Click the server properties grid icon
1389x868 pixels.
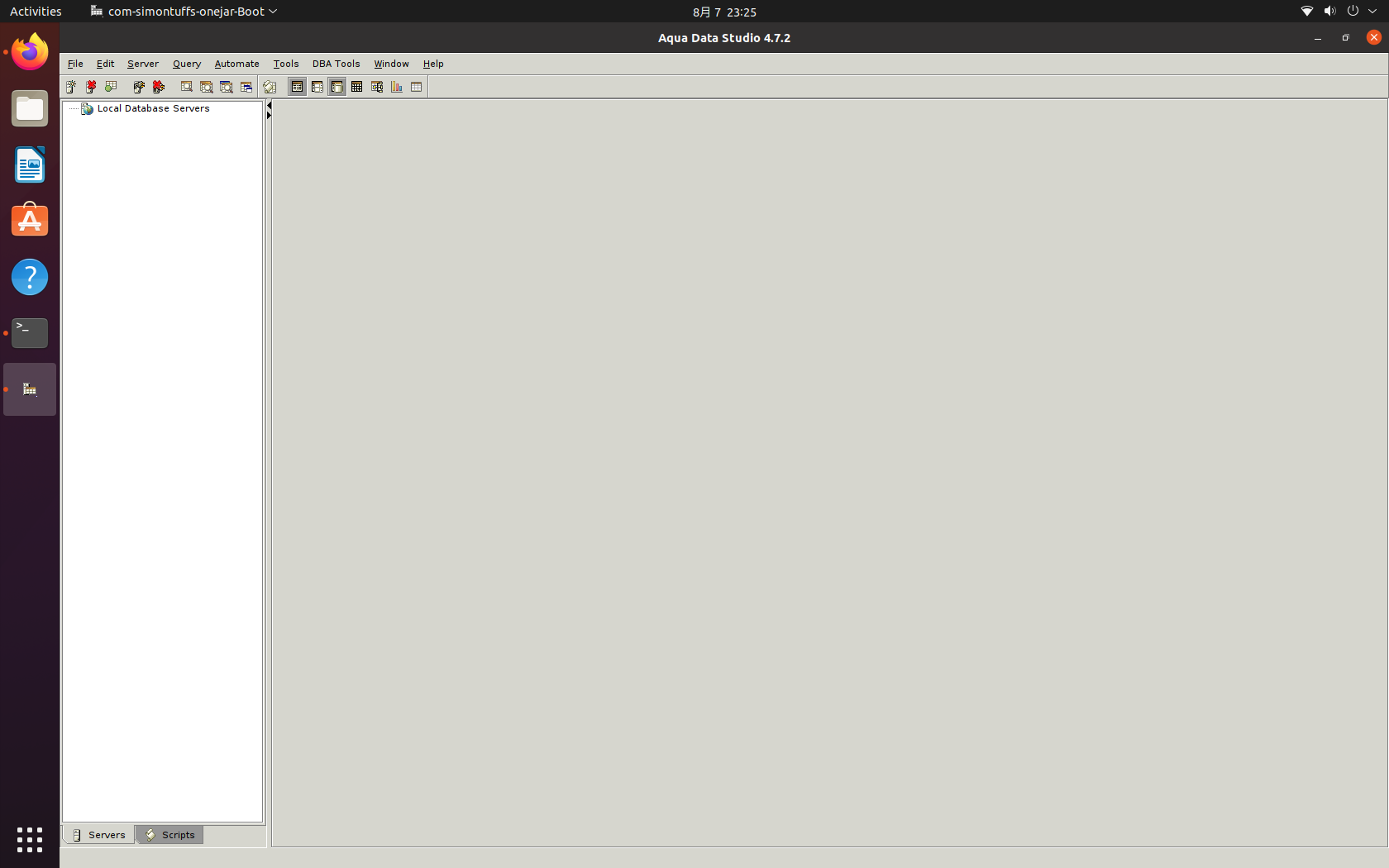tap(111, 87)
